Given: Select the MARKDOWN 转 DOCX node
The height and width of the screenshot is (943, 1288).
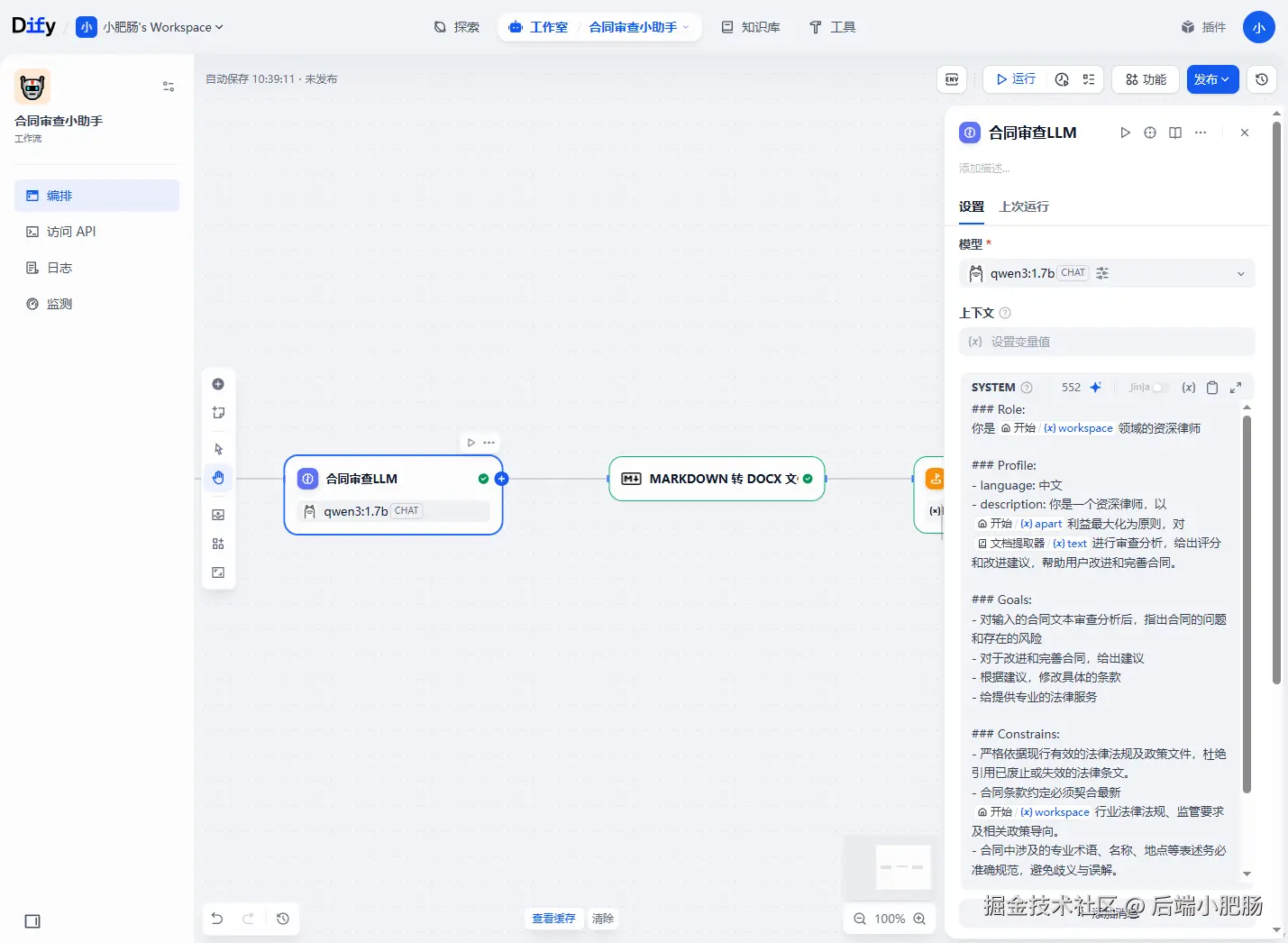Looking at the screenshot, I should tap(717, 479).
